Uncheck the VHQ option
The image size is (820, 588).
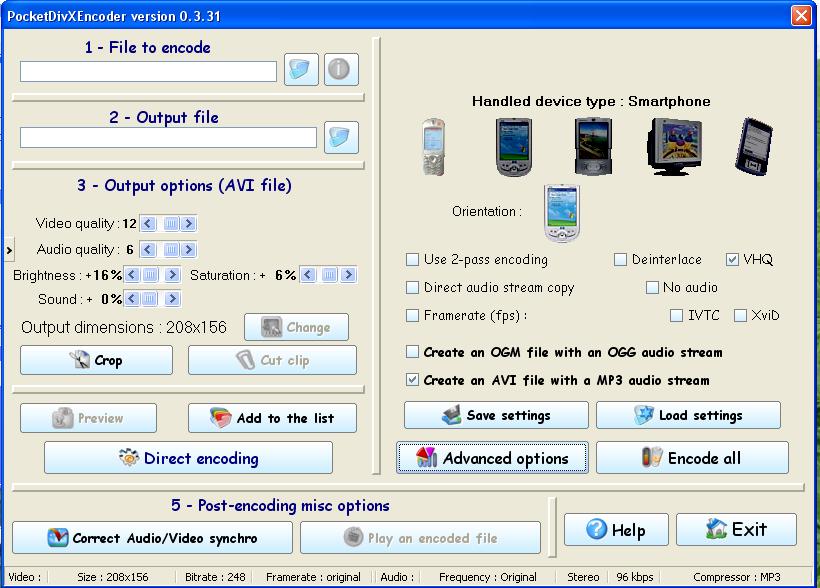pyautogui.click(x=733, y=259)
